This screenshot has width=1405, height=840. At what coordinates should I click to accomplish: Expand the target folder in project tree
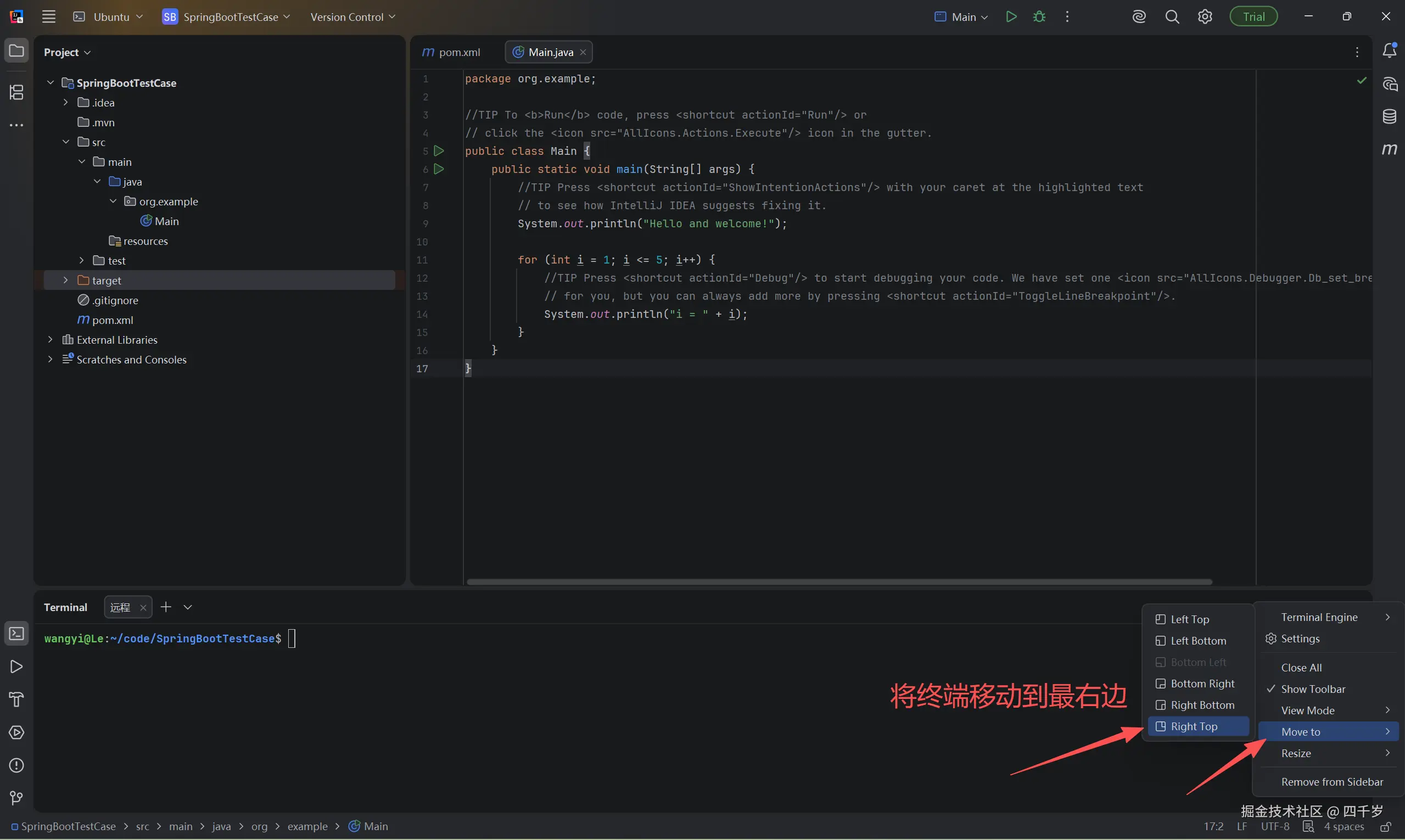pos(66,280)
